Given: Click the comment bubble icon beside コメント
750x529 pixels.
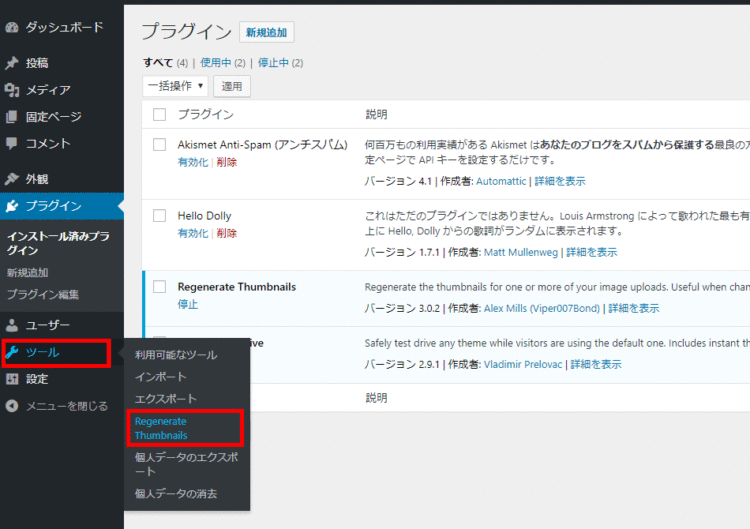Looking at the screenshot, I should (12, 143).
